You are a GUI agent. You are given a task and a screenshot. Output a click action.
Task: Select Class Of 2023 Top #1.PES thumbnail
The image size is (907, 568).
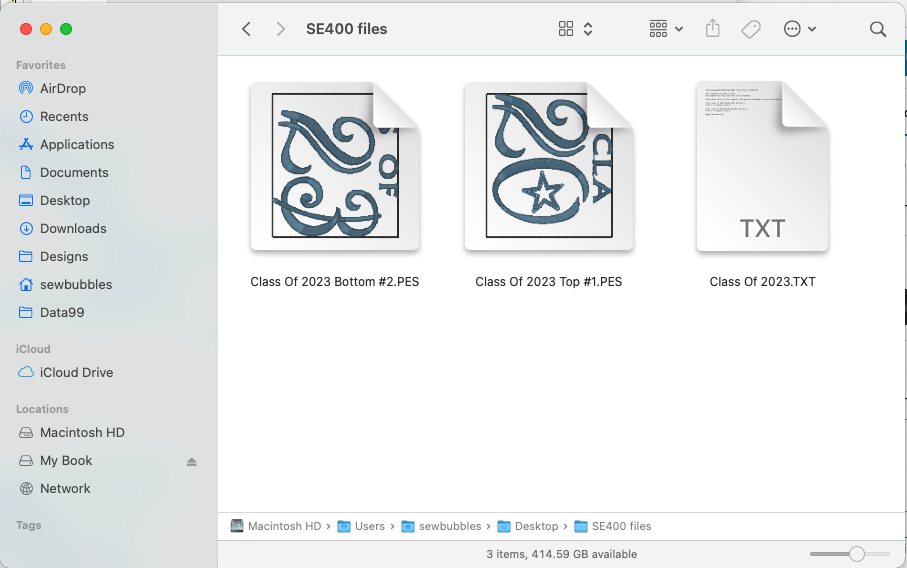click(548, 166)
